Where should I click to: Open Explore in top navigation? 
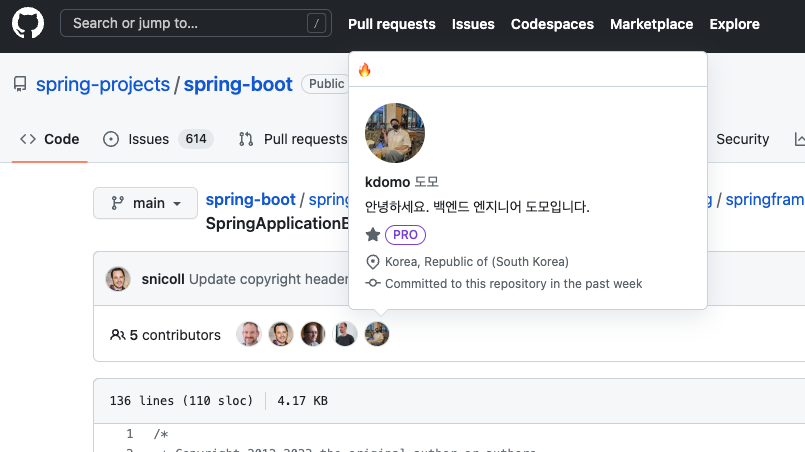coord(734,24)
